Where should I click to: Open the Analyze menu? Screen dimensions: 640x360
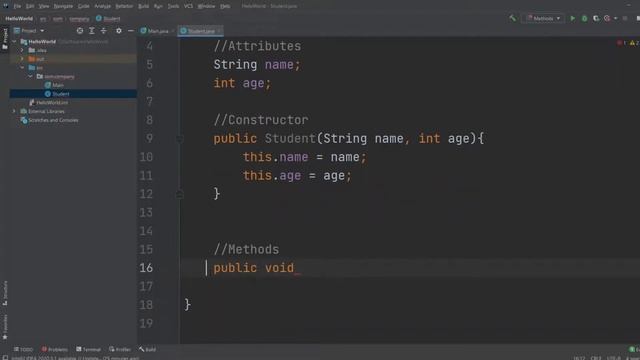102,6
